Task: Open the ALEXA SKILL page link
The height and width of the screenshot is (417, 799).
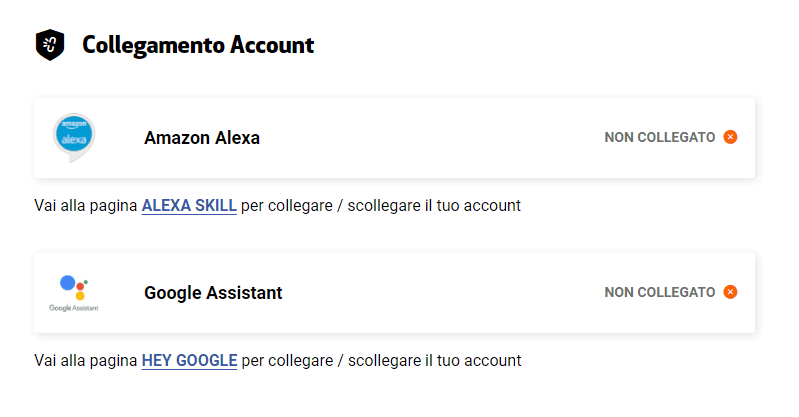Action: pyautogui.click(x=189, y=206)
